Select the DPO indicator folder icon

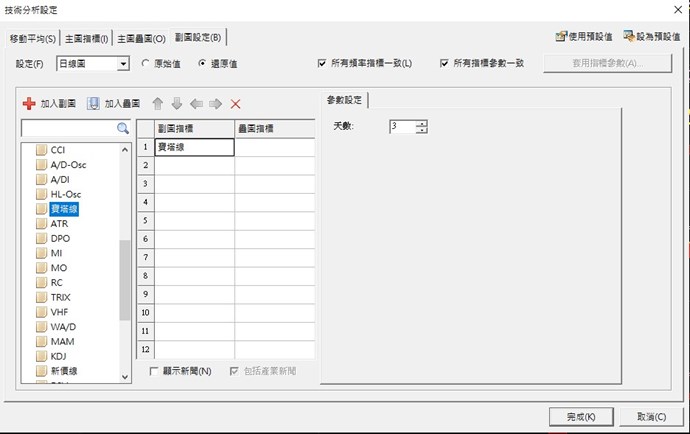click(x=41, y=239)
